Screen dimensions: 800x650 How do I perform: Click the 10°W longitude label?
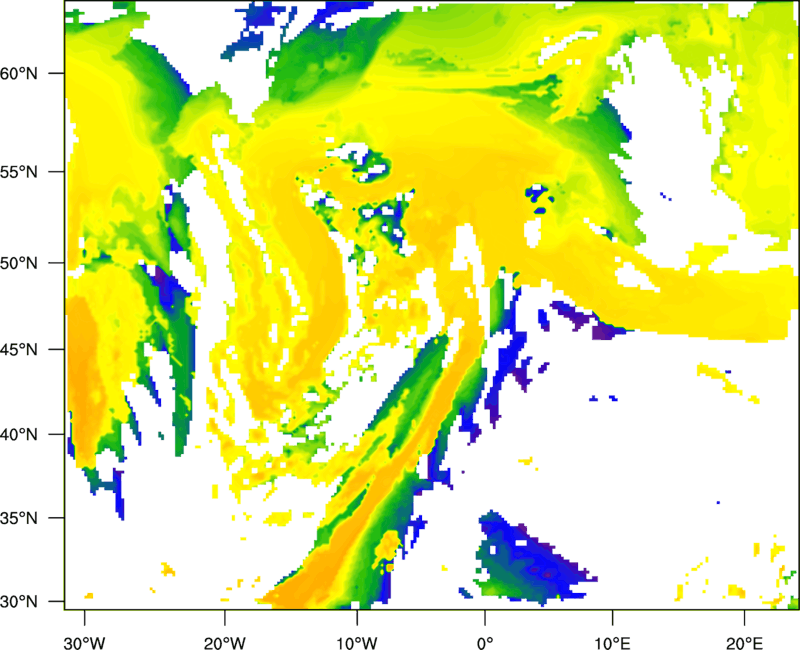pyautogui.click(x=357, y=643)
